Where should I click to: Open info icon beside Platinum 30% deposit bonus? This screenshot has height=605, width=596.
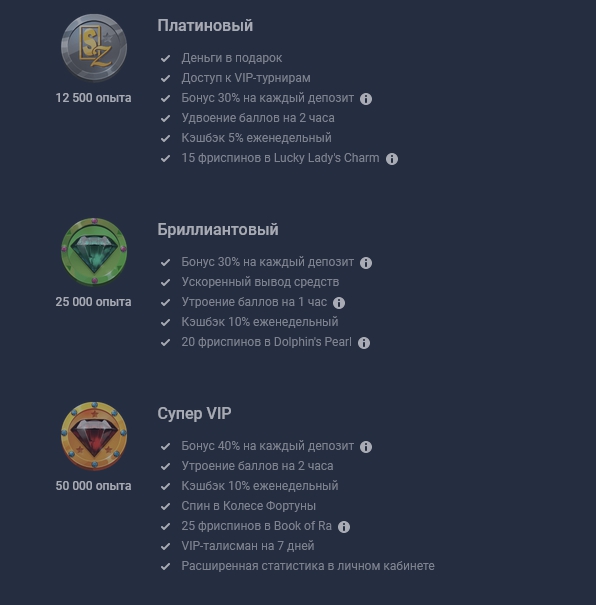(366, 99)
